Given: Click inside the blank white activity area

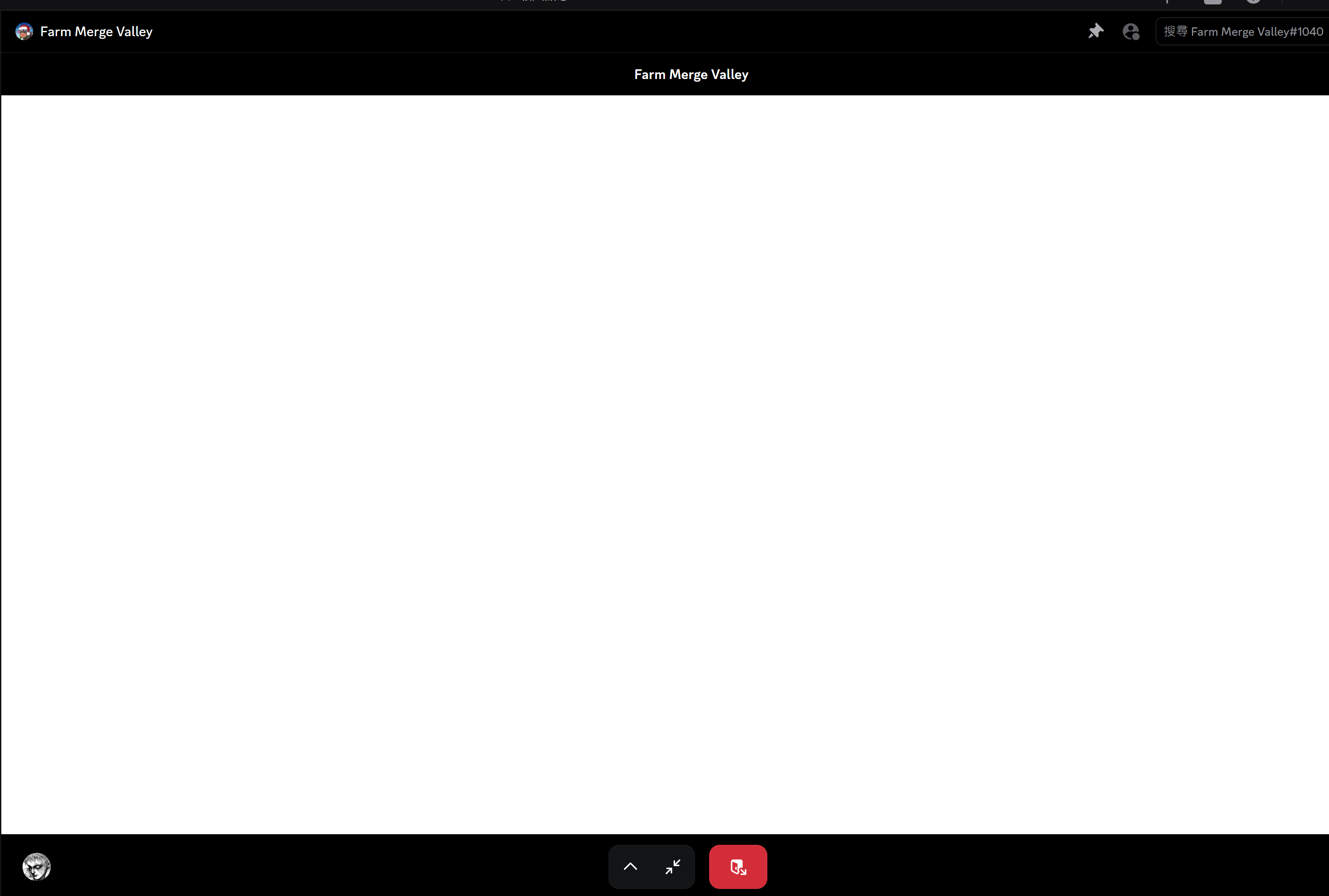Looking at the screenshot, I should tap(664, 464).
